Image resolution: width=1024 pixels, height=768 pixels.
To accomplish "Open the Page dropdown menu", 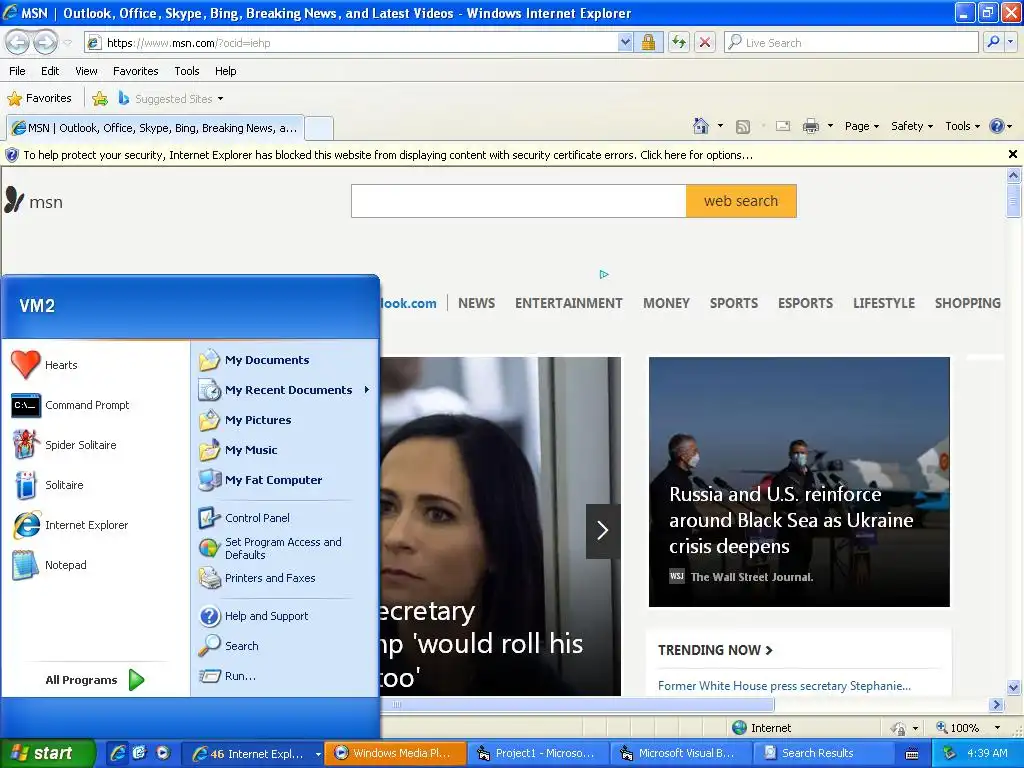I will coord(861,126).
